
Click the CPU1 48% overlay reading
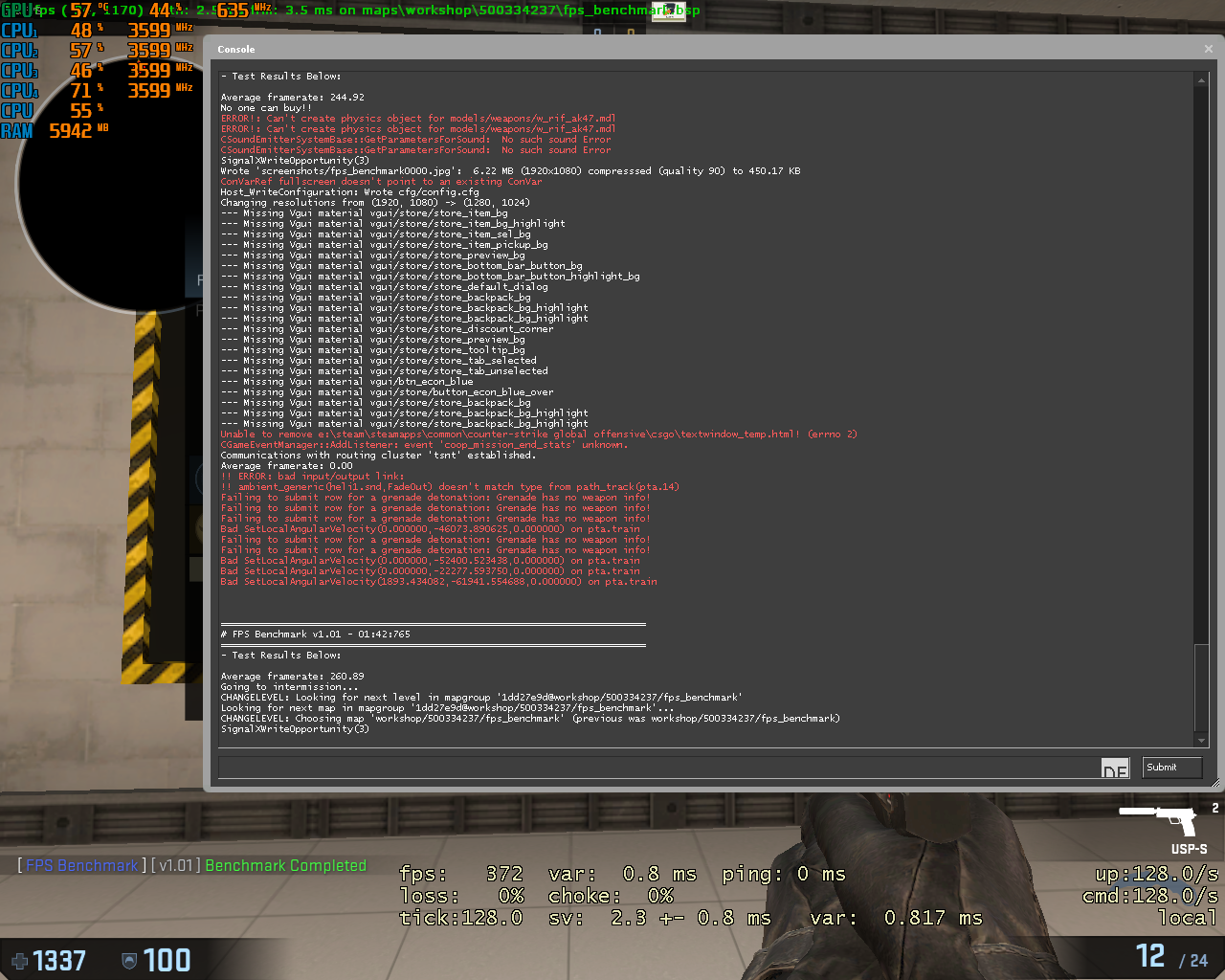[53, 31]
